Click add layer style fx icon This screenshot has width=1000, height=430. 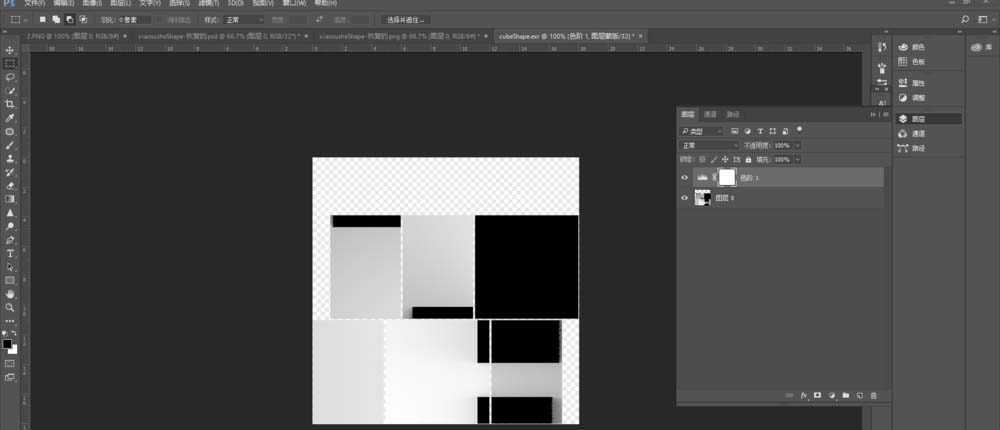pos(804,396)
